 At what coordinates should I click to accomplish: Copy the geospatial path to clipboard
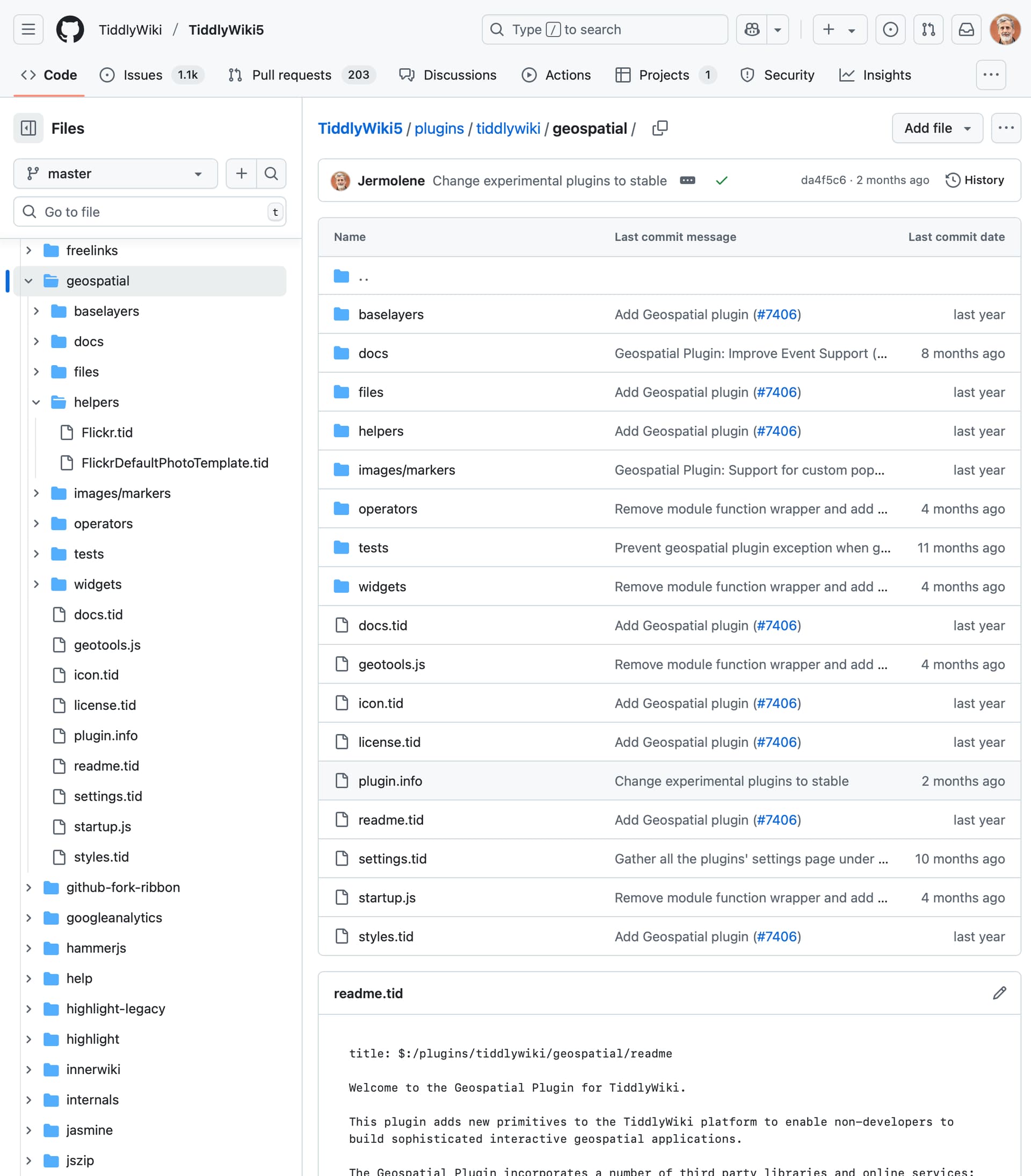tap(660, 128)
